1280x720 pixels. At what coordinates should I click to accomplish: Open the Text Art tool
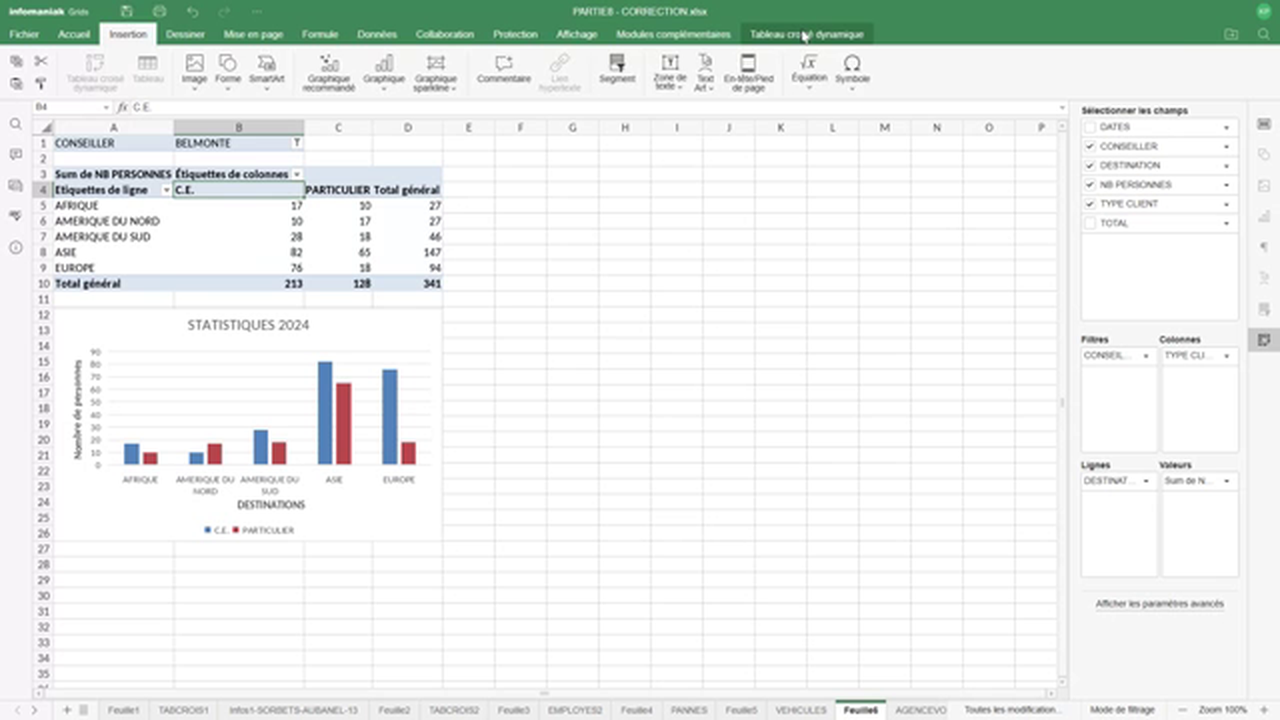coord(705,73)
